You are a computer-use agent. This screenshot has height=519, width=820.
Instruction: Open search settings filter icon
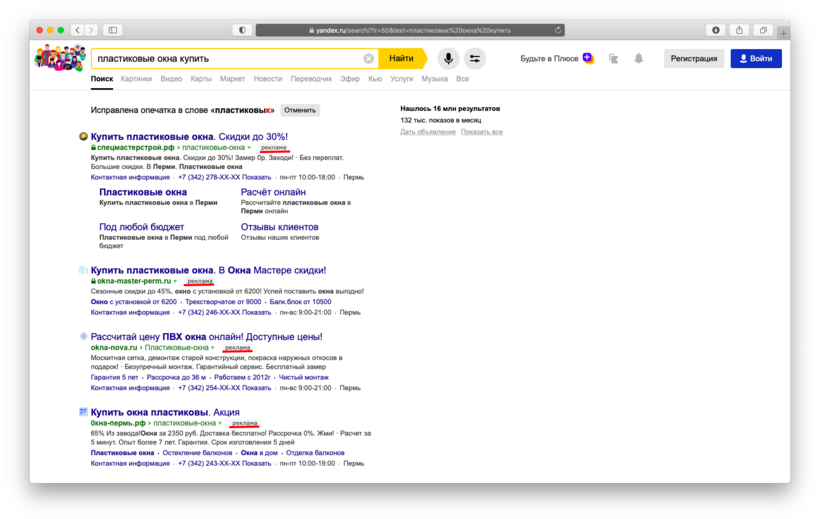coord(475,59)
